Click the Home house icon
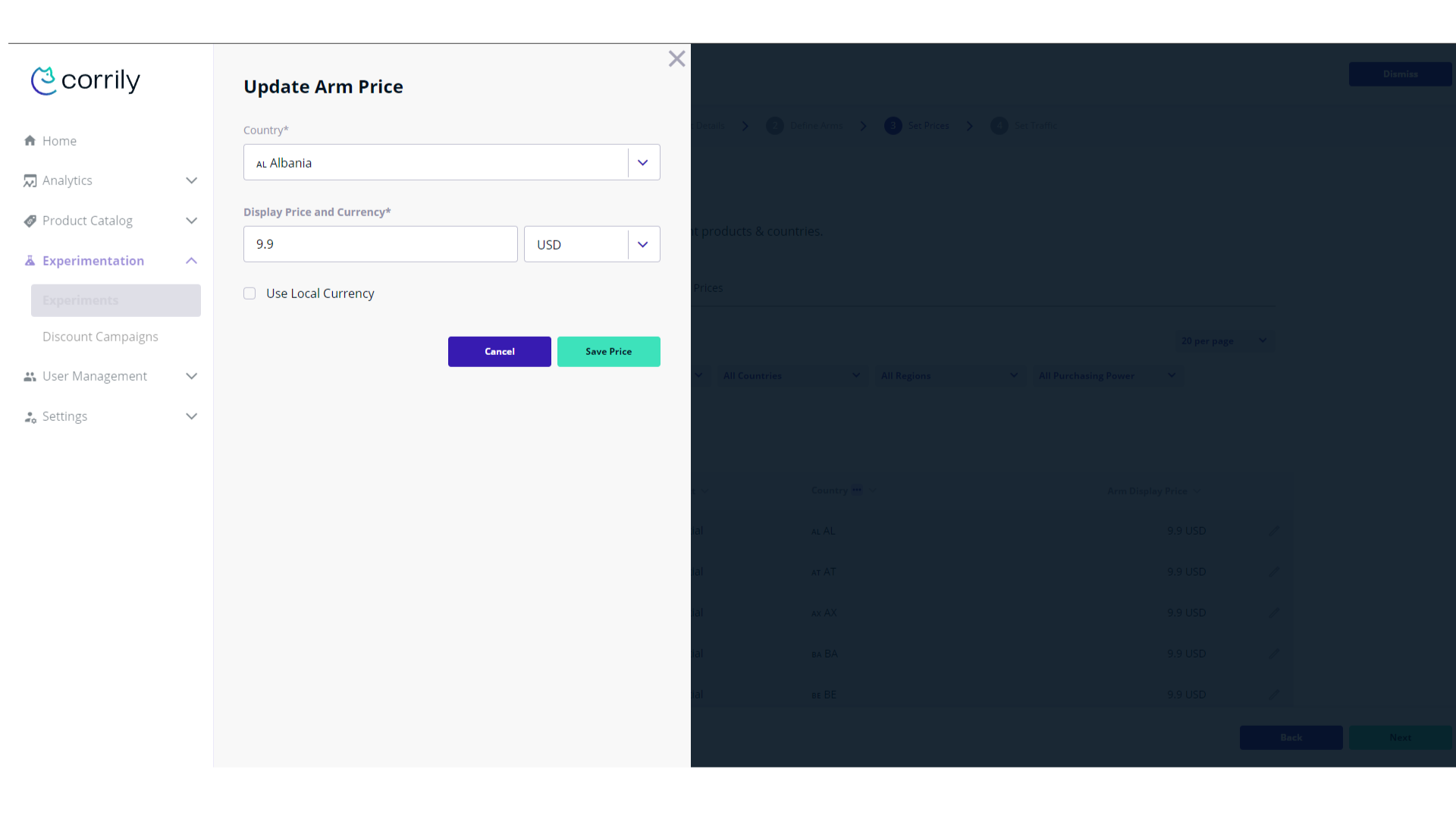The width and height of the screenshot is (1456, 819). pyautogui.click(x=30, y=141)
